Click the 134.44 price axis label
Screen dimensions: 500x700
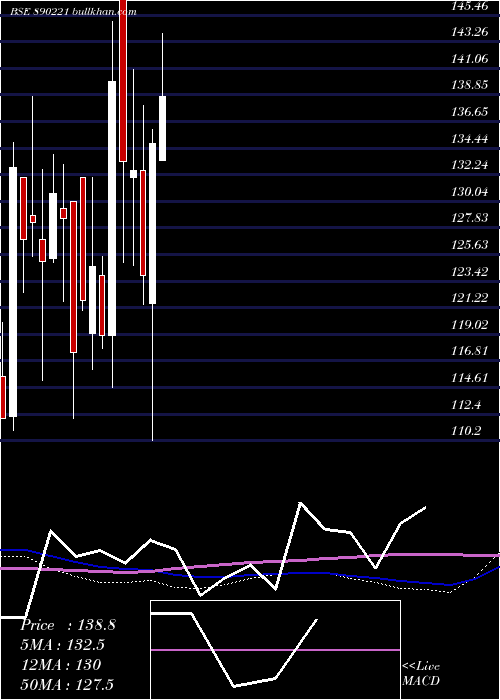471,139
